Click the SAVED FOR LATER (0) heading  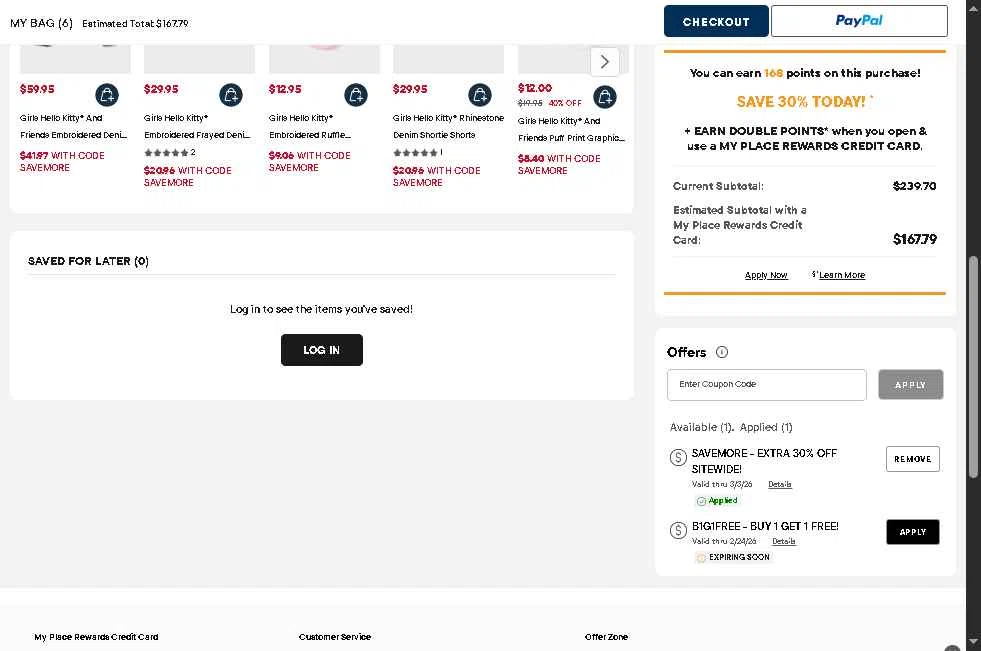coord(88,261)
